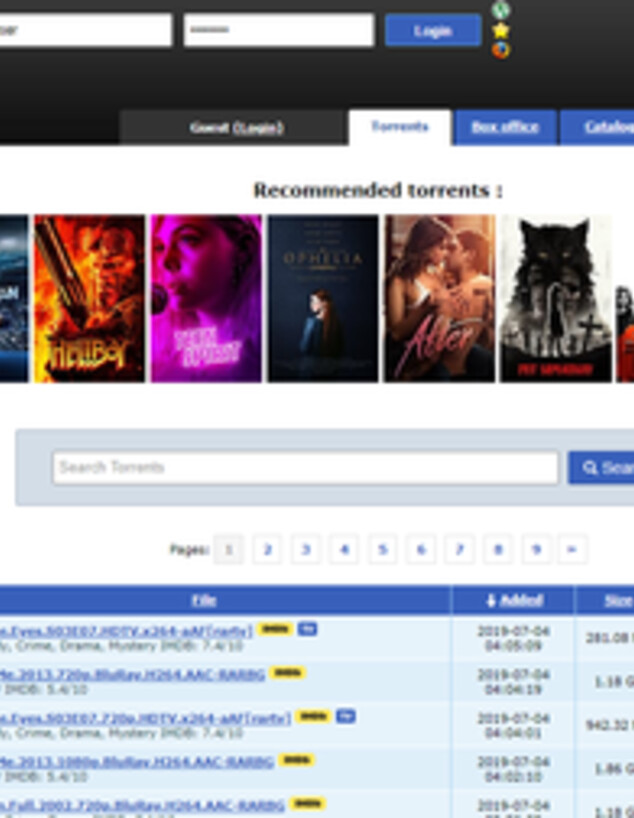The image size is (634, 818).
Task: Open the Pet Sematary cat poster
Action: [x=556, y=298]
